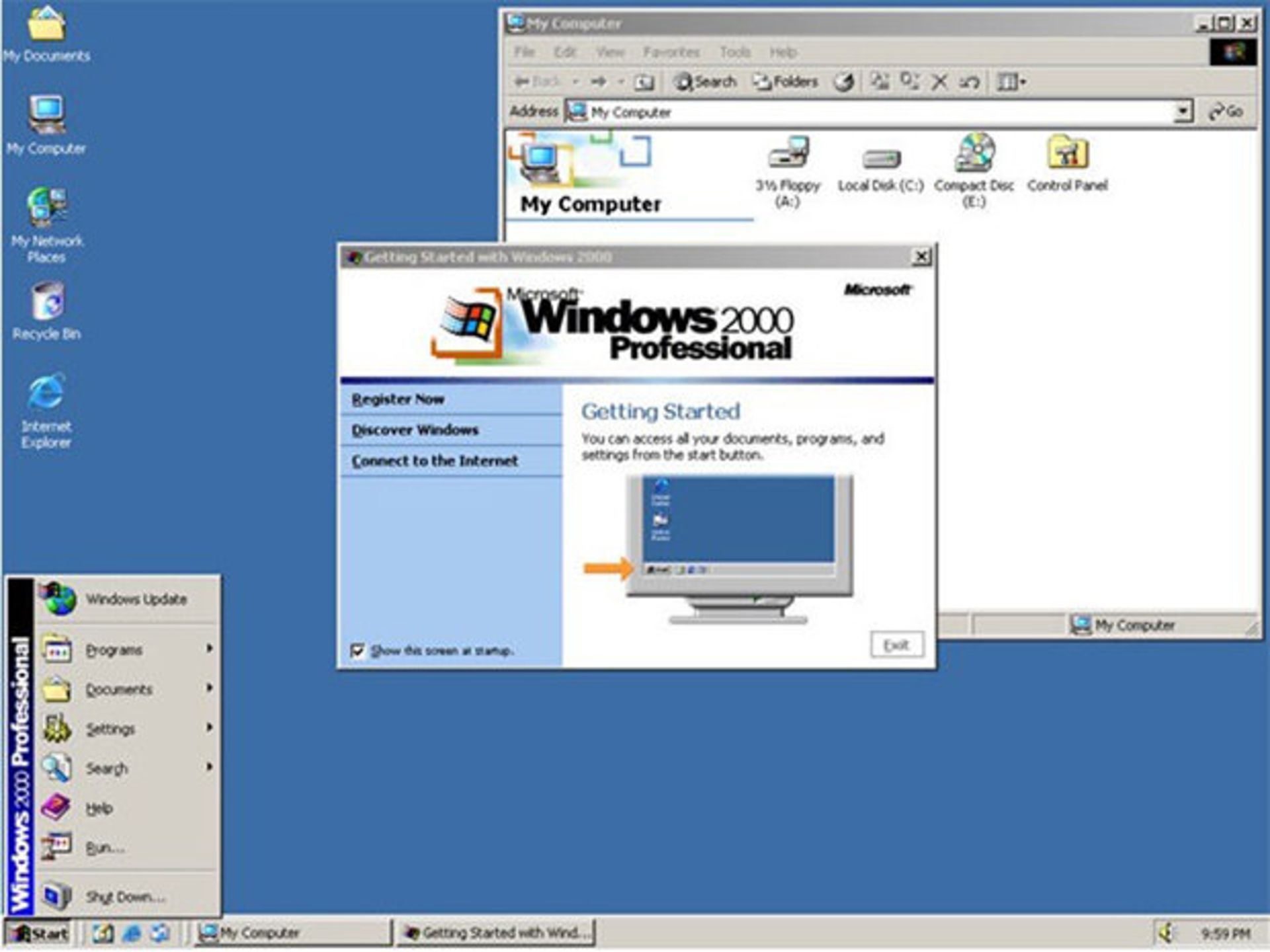Click the Undo toolbar icon
Screen dimensions: 1270x952
click(970, 81)
